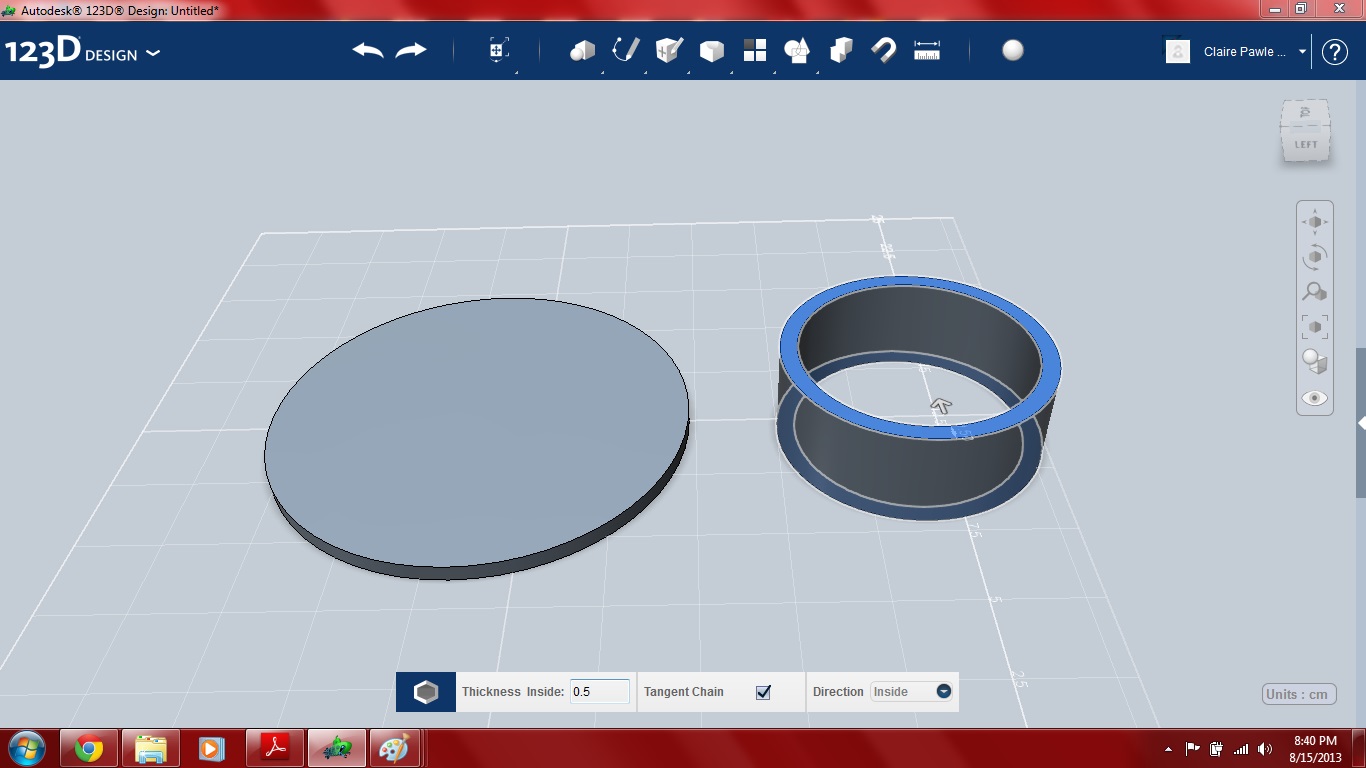Expand the side panel arrow handle
This screenshot has height=768, width=1366.
click(1361, 424)
